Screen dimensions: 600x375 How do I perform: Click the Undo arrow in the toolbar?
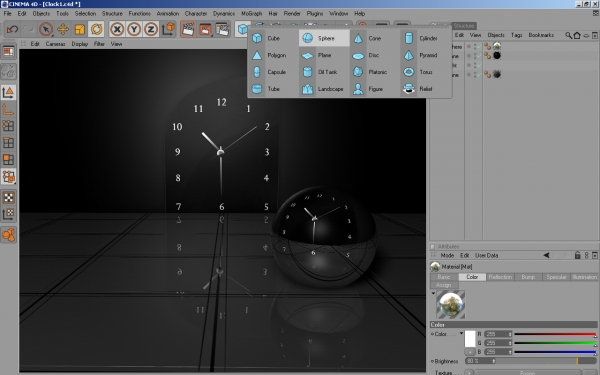coord(12,29)
